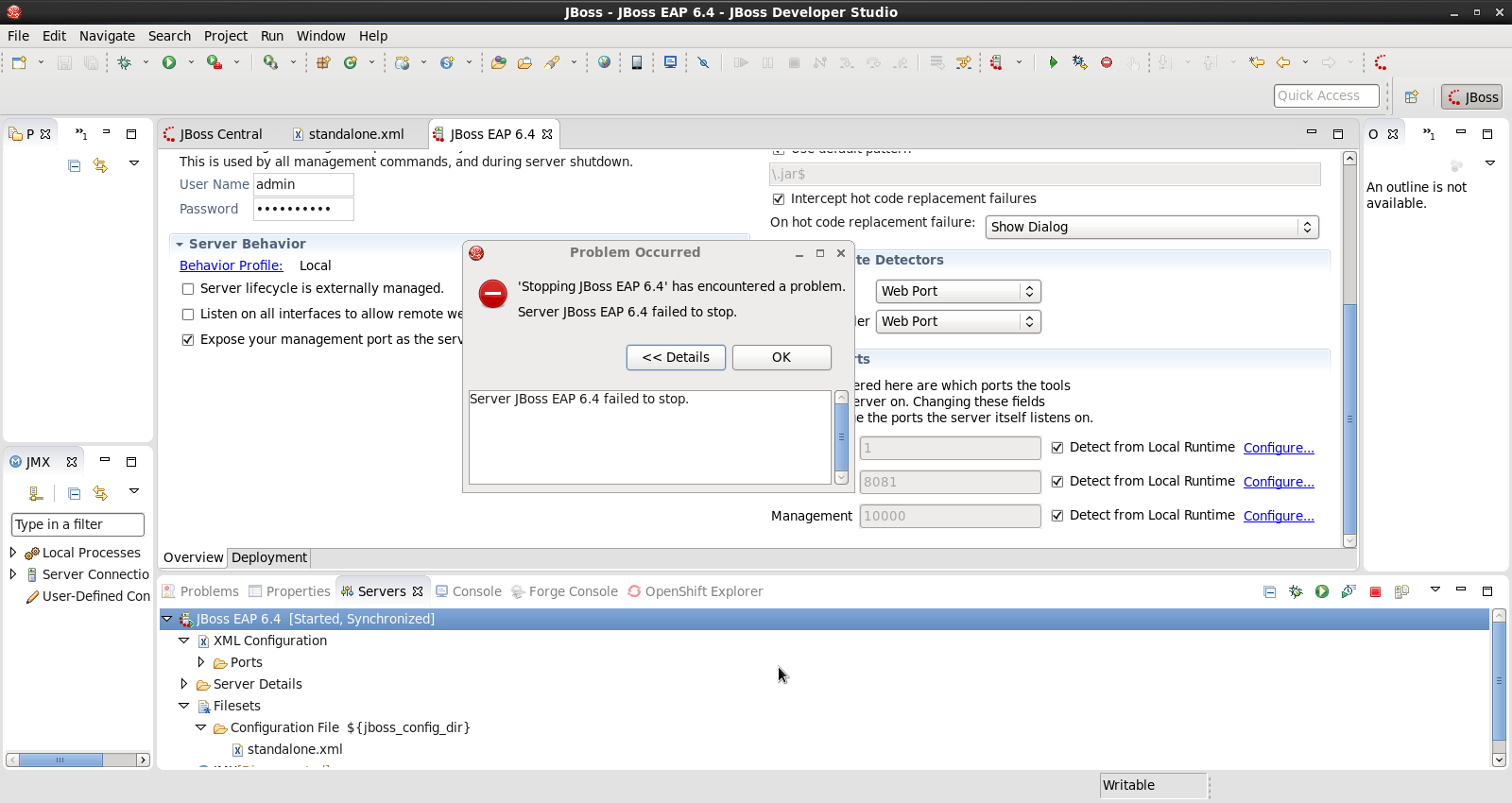This screenshot has height=803, width=1512.
Task: Click Configure link for Management port
Action: coord(1279,516)
